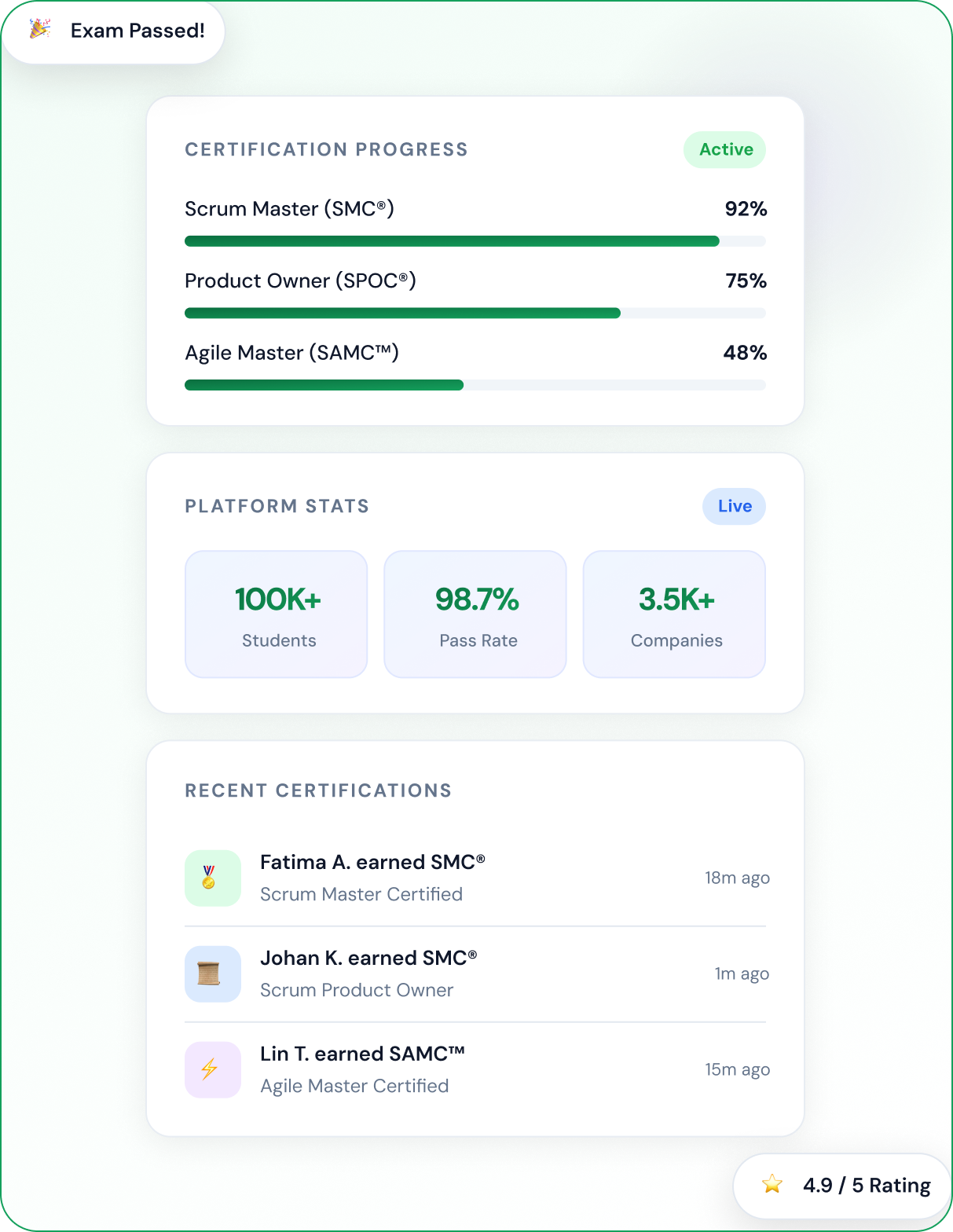Select the 98.7% Pass Rate card
This screenshot has width=953, height=1232.
click(x=475, y=614)
